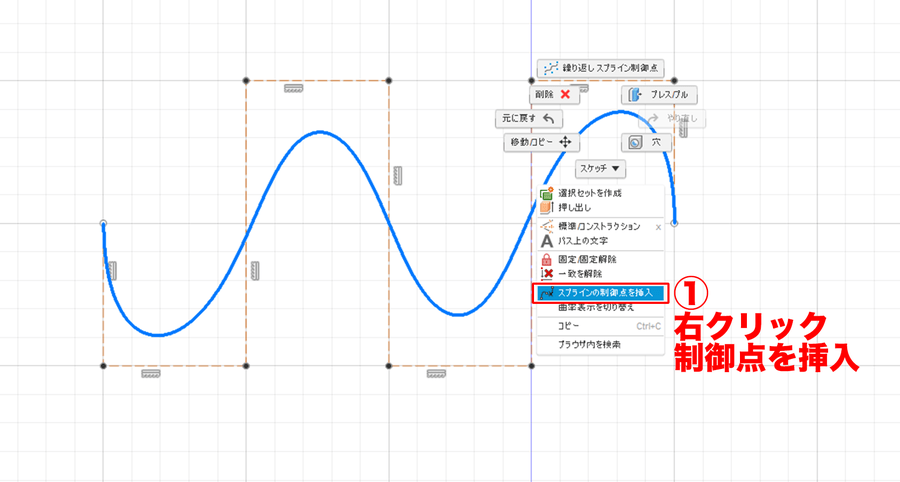This screenshot has height=482, width=900.
Task: Click スプラインの制御点を挿入 menu entry
Action: pos(600,293)
